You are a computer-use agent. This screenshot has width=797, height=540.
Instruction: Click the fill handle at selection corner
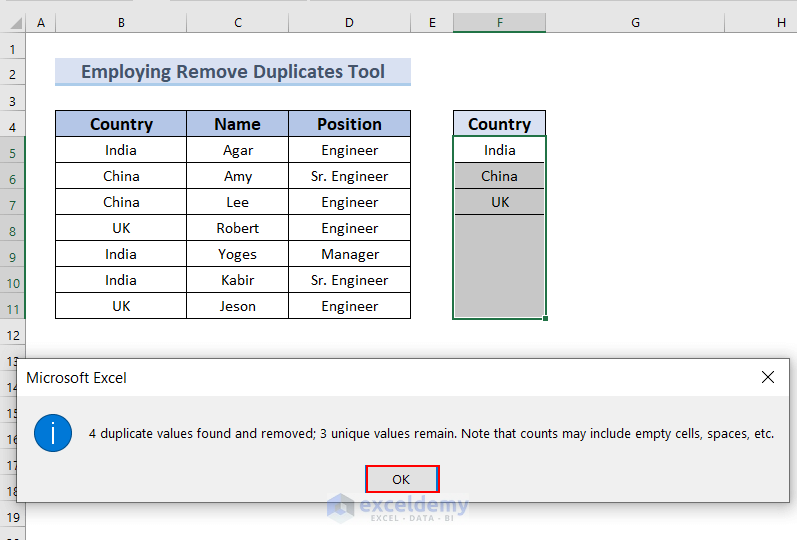tap(545, 318)
